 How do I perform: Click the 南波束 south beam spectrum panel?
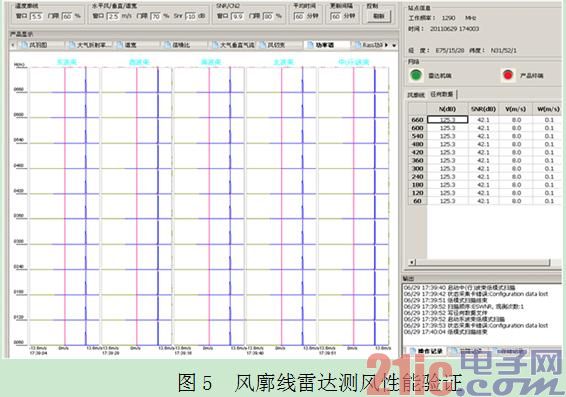pyautogui.click(x=209, y=206)
